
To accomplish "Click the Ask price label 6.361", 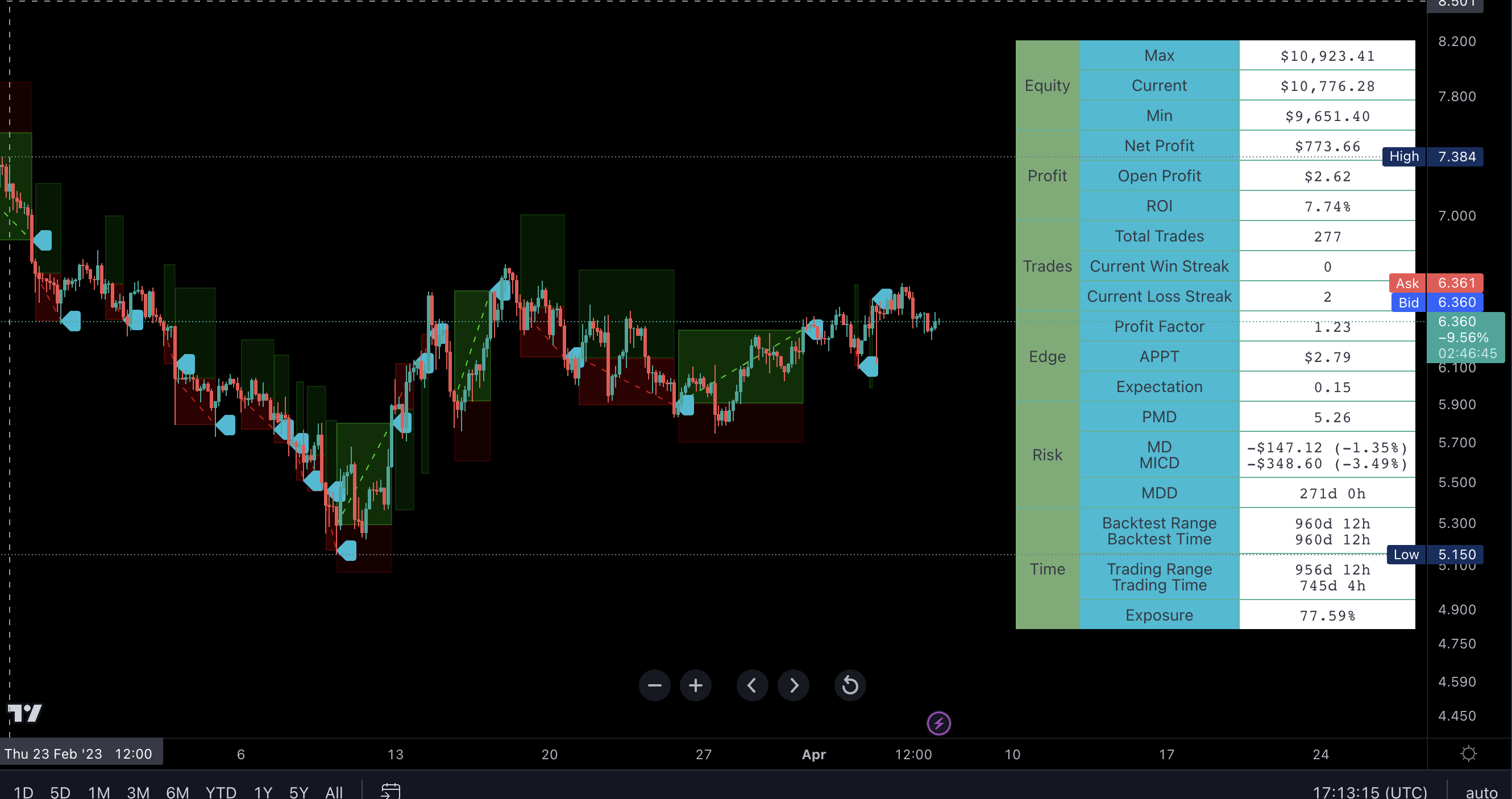I will point(1436,283).
